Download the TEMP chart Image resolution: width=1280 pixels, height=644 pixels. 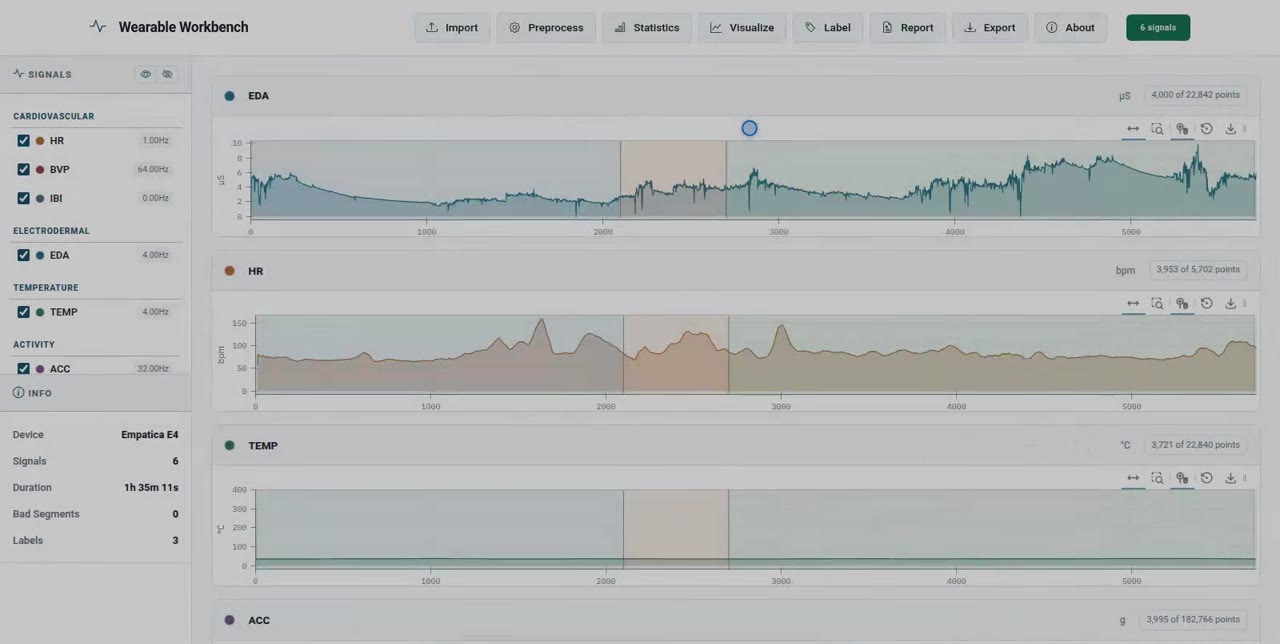click(x=1231, y=478)
